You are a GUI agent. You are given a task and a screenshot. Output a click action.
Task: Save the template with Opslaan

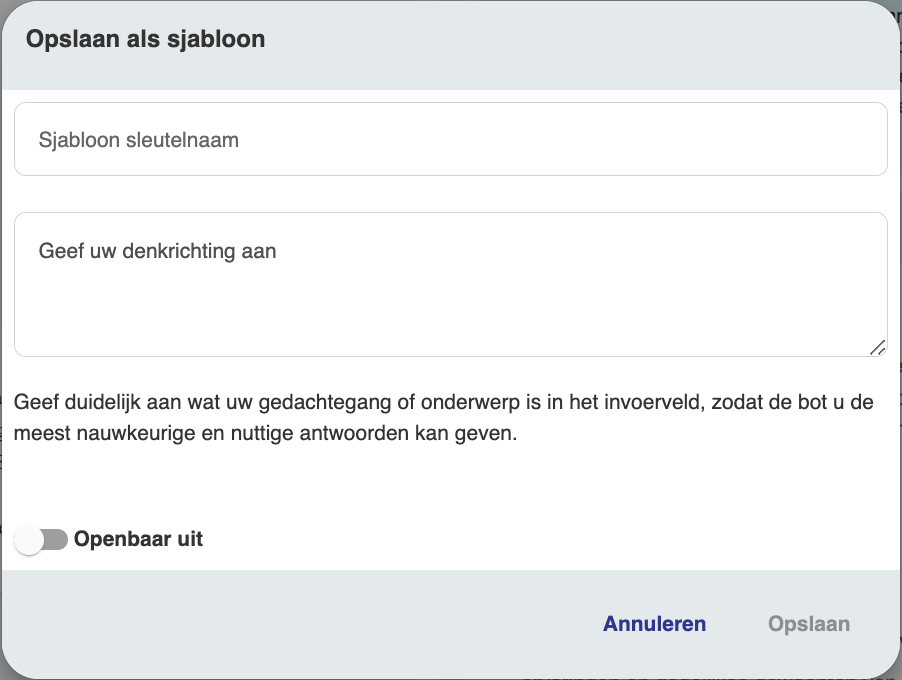point(808,624)
